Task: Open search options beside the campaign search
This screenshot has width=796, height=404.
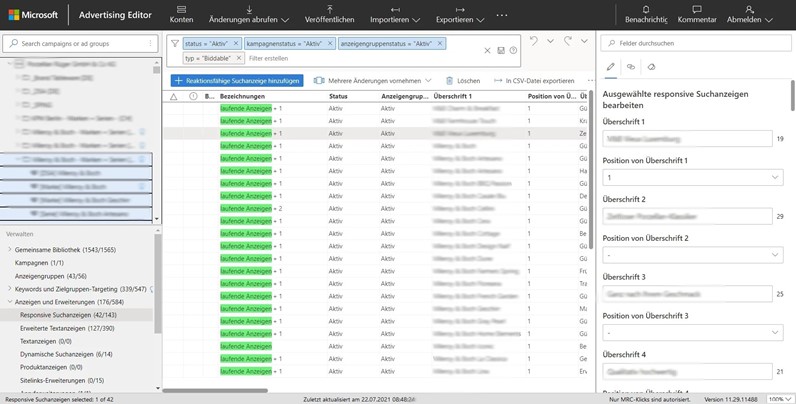Action: (150, 44)
